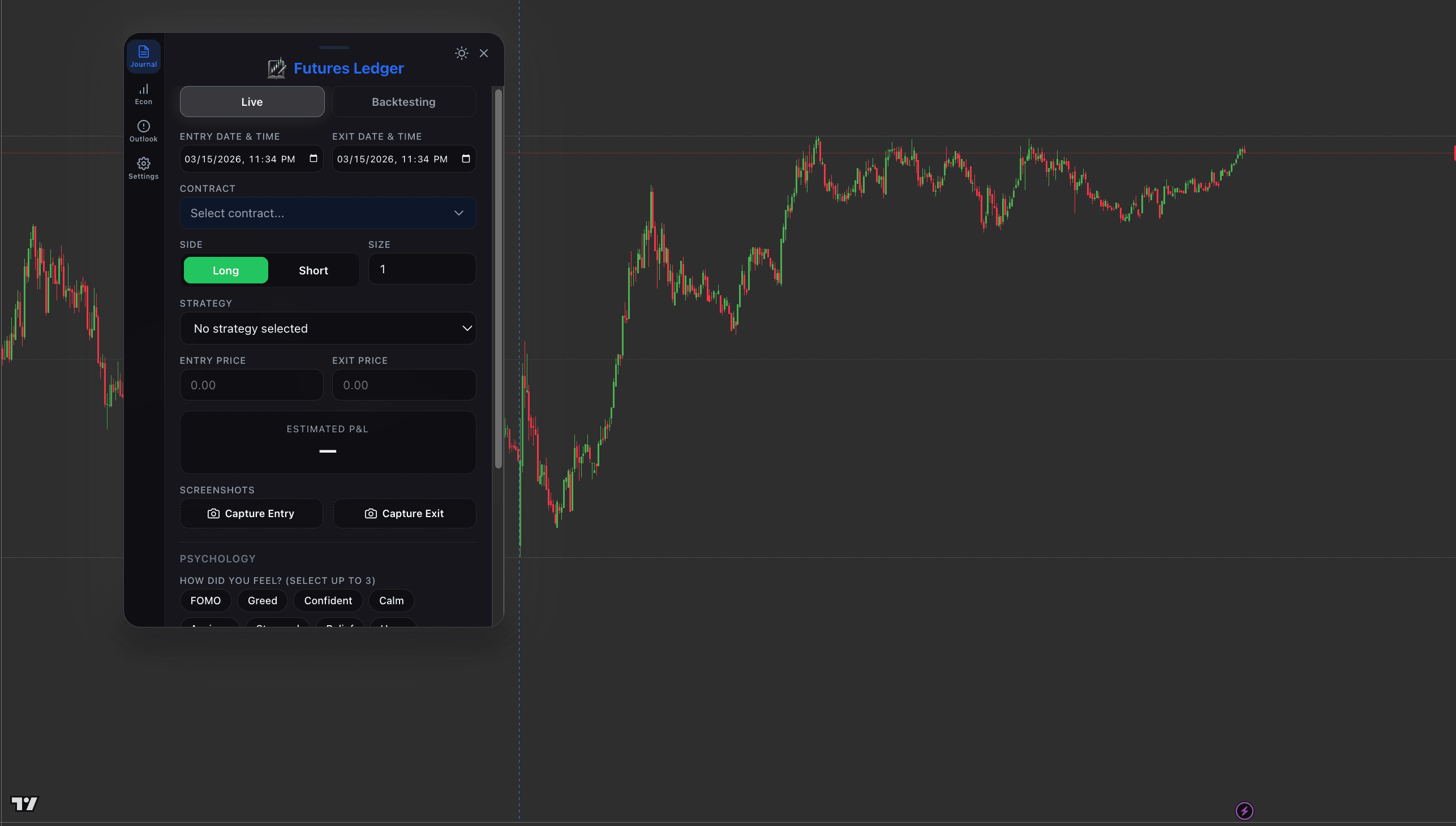Select the FOMO feeling chip
This screenshot has width=1456, height=826.
pyautogui.click(x=205, y=600)
